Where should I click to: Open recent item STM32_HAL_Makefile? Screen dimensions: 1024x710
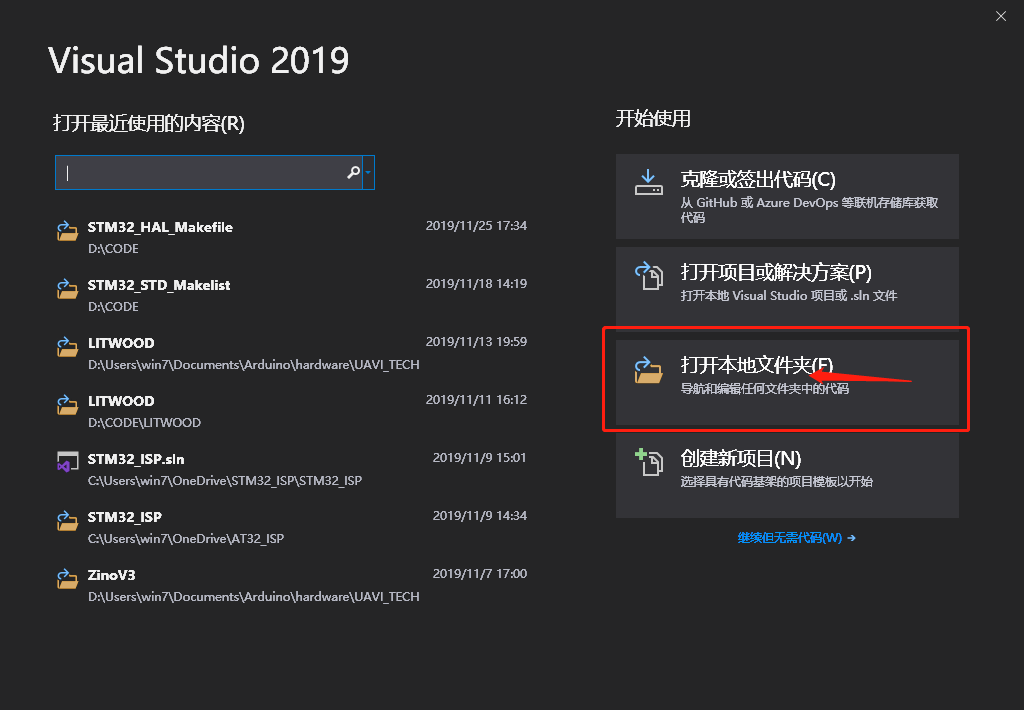pos(291,237)
